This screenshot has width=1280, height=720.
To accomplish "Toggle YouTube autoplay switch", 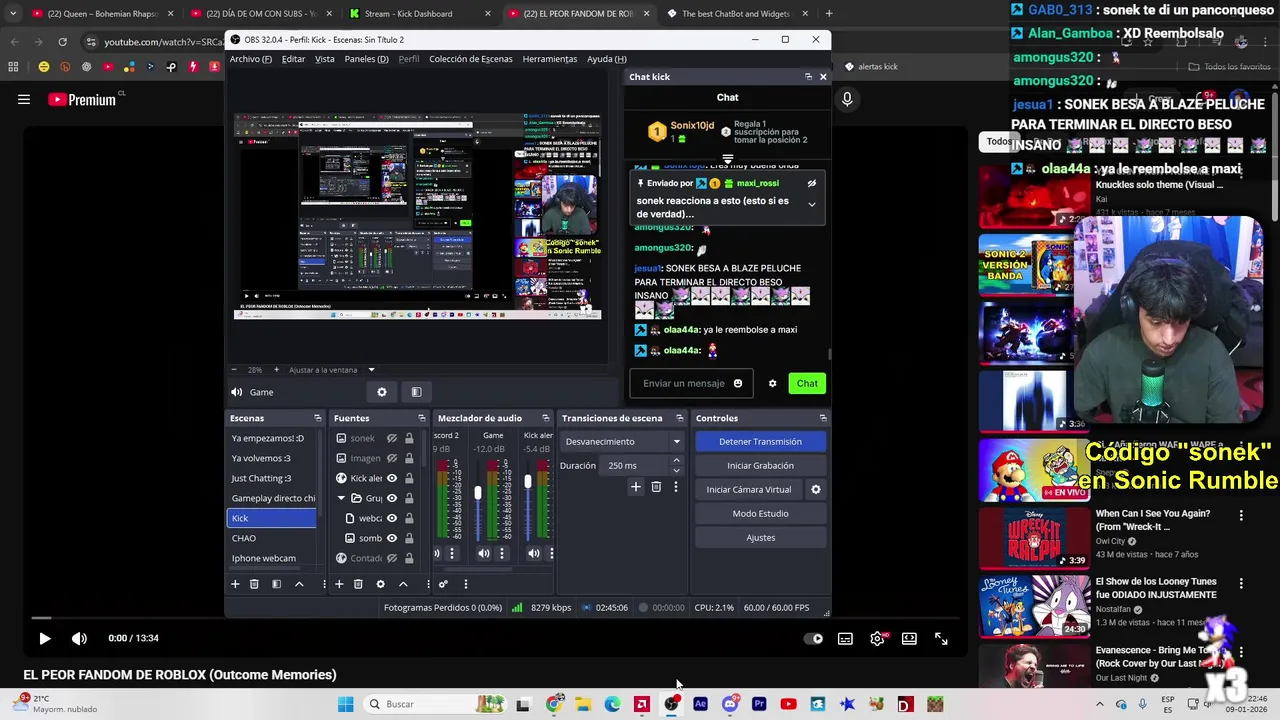I will click(814, 638).
